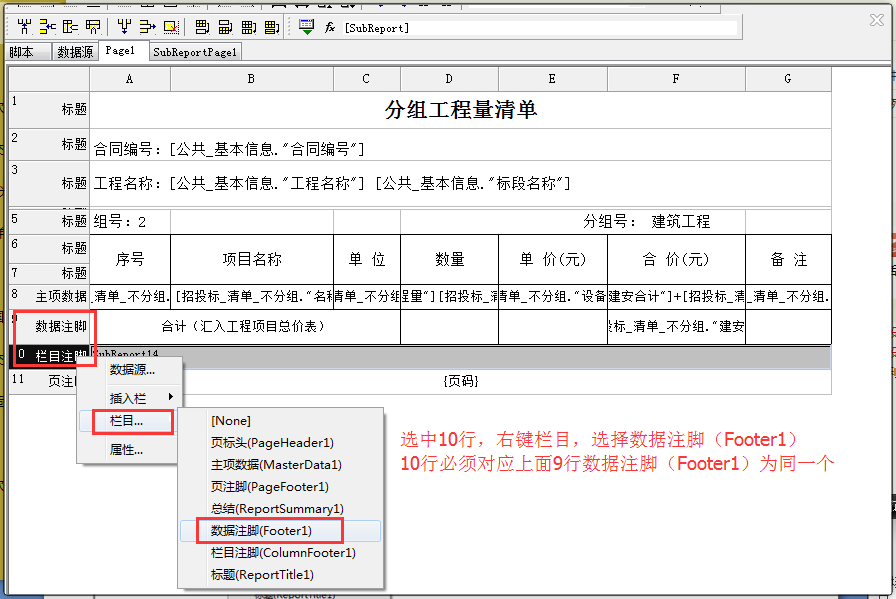896x599 pixels.
Task: Select the 分组工程量清单 title cell
Action: 460,110
